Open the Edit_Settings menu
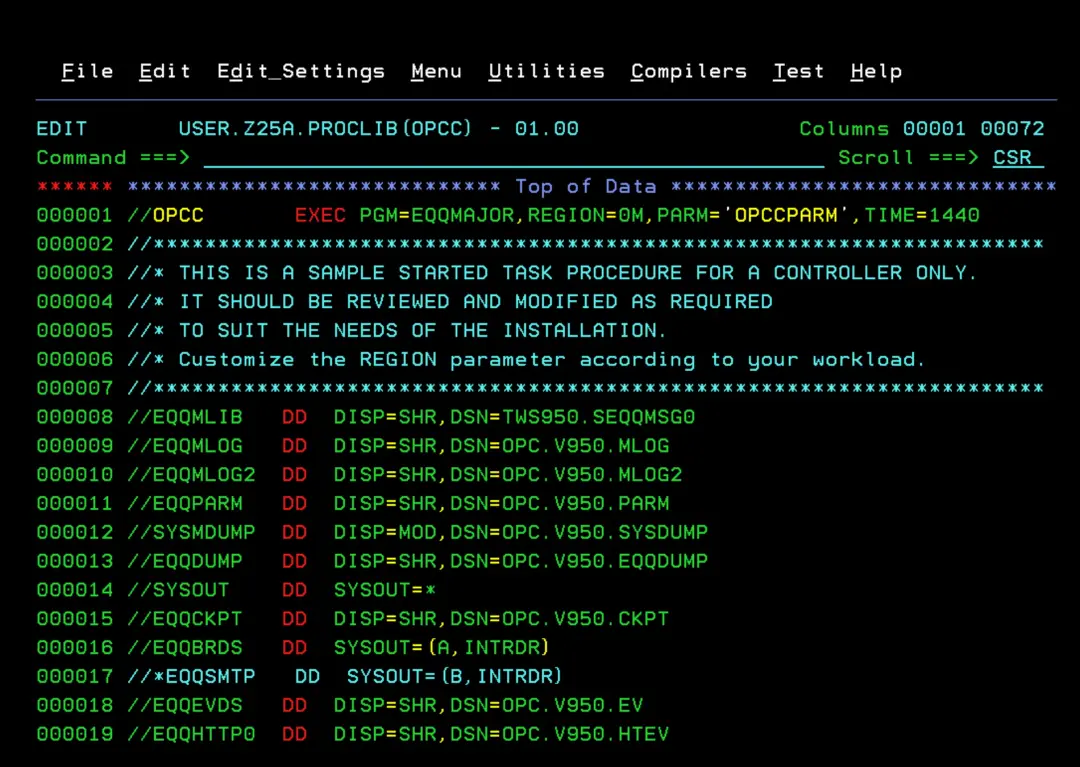The image size is (1080, 767). click(x=301, y=72)
